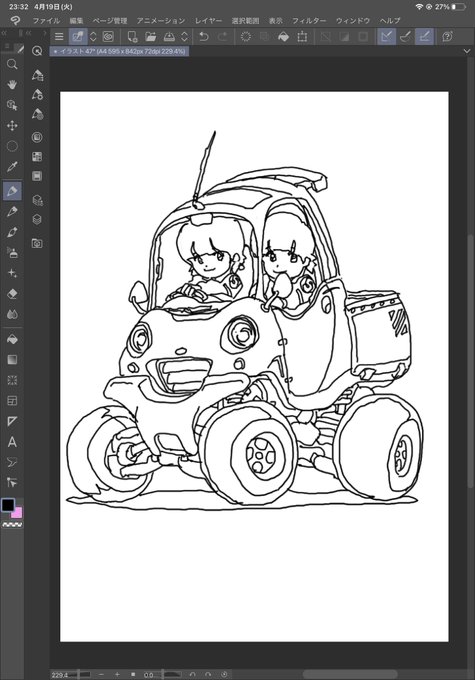This screenshot has width=475, height=680.
Task: Click the black main color swatch
Action: [8, 504]
